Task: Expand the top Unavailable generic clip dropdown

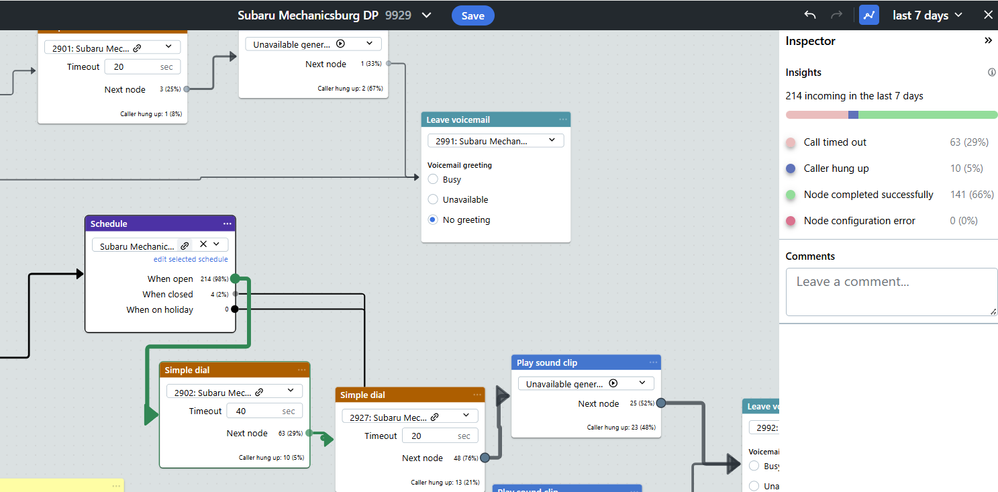Action: click(369, 44)
